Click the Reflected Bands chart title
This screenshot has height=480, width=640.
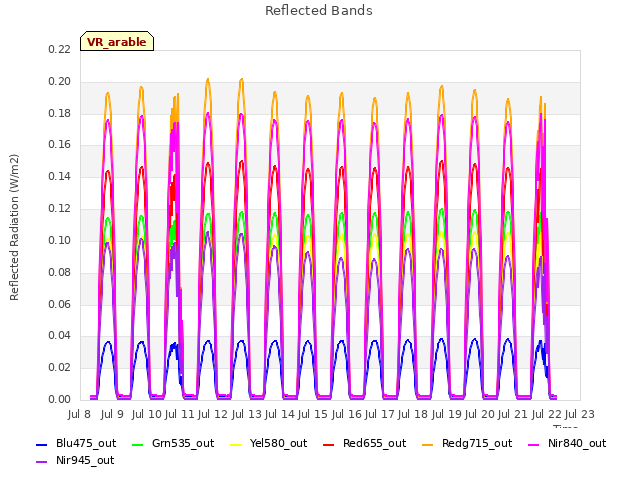tap(319, 11)
